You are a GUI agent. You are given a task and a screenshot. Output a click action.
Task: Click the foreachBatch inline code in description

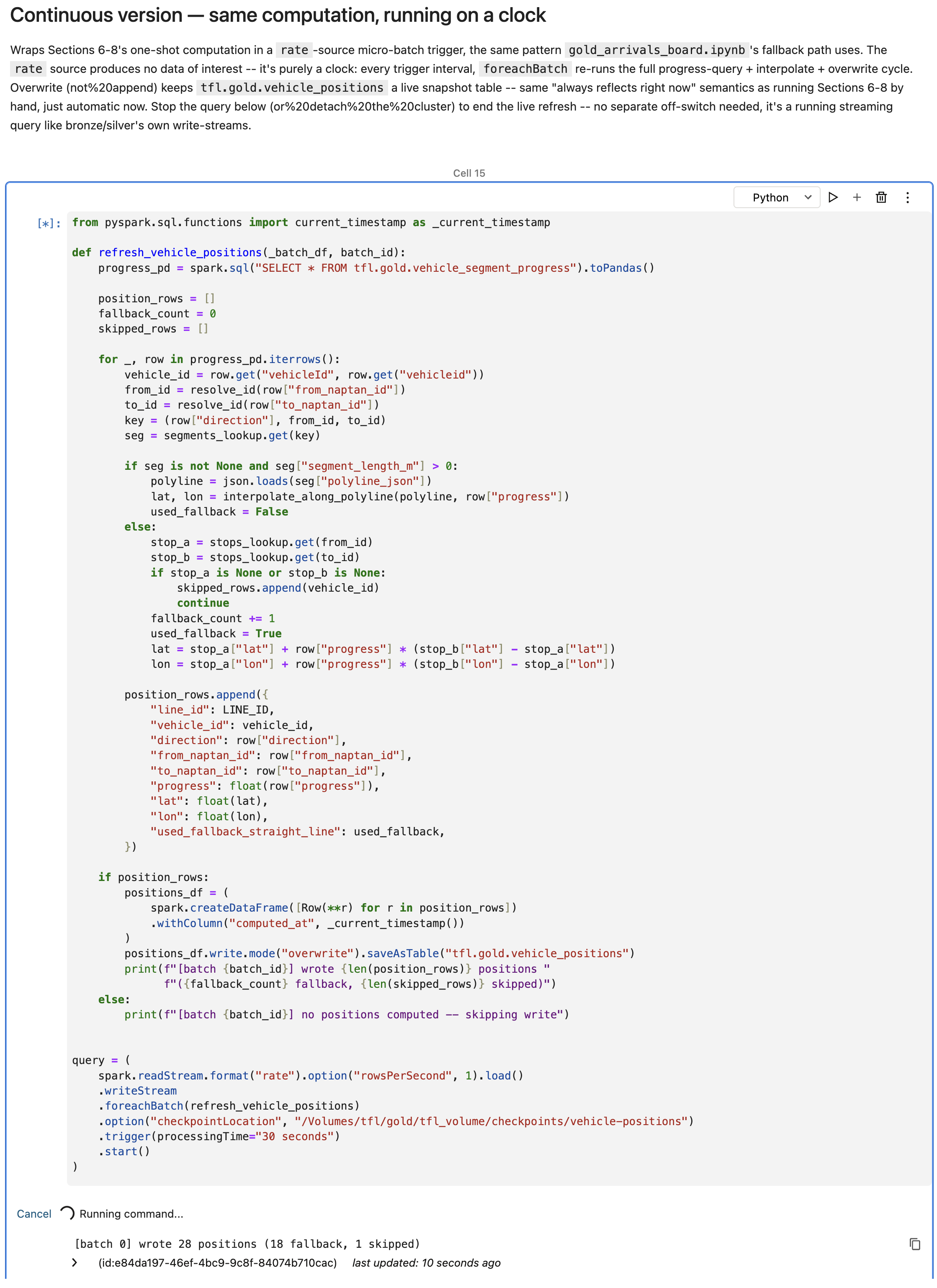click(x=525, y=69)
